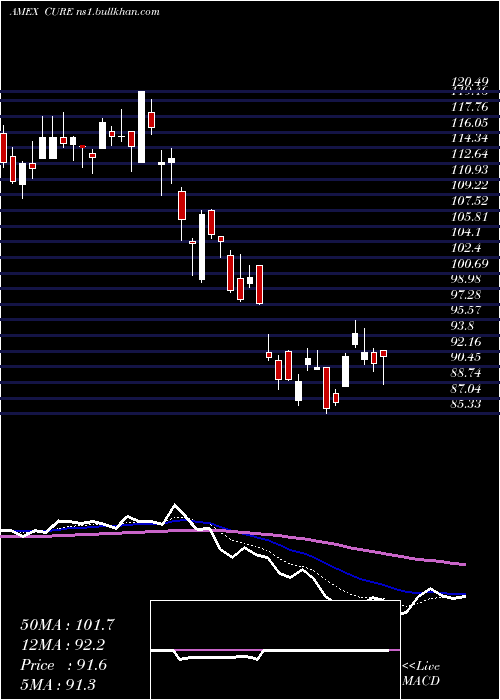The height and width of the screenshot is (700, 500).
Task: Click the 97.28 price axis label
Action: pos(467,294)
